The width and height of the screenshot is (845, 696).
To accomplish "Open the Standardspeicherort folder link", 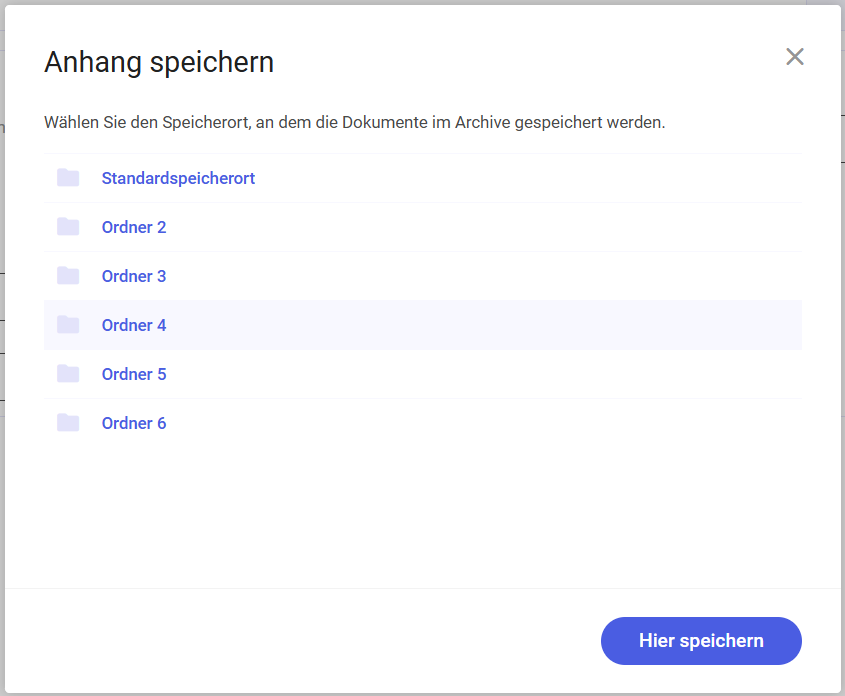I will (178, 178).
